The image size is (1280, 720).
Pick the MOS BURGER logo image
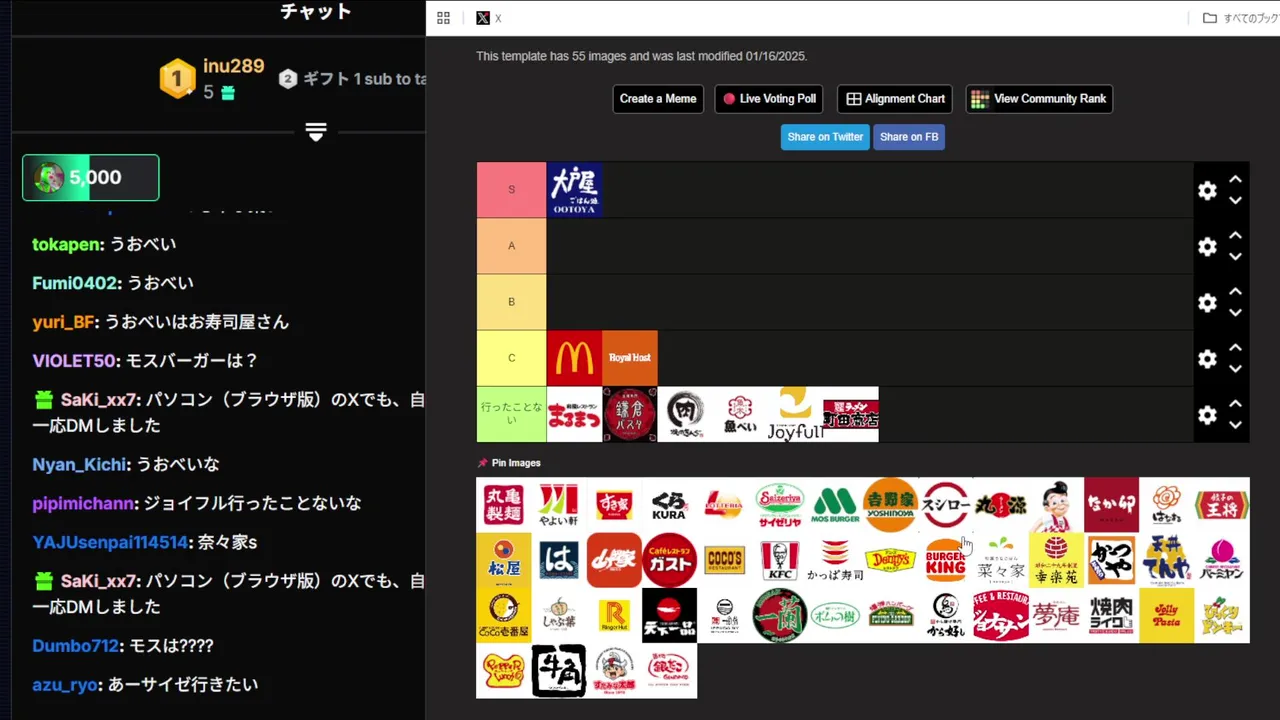835,505
